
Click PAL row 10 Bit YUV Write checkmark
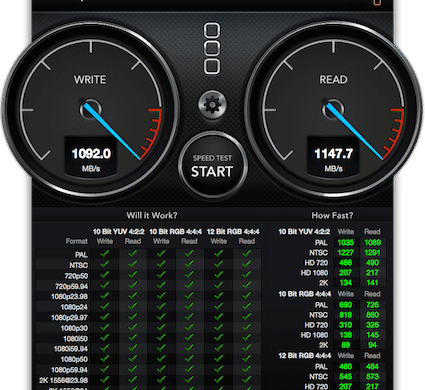105,254
